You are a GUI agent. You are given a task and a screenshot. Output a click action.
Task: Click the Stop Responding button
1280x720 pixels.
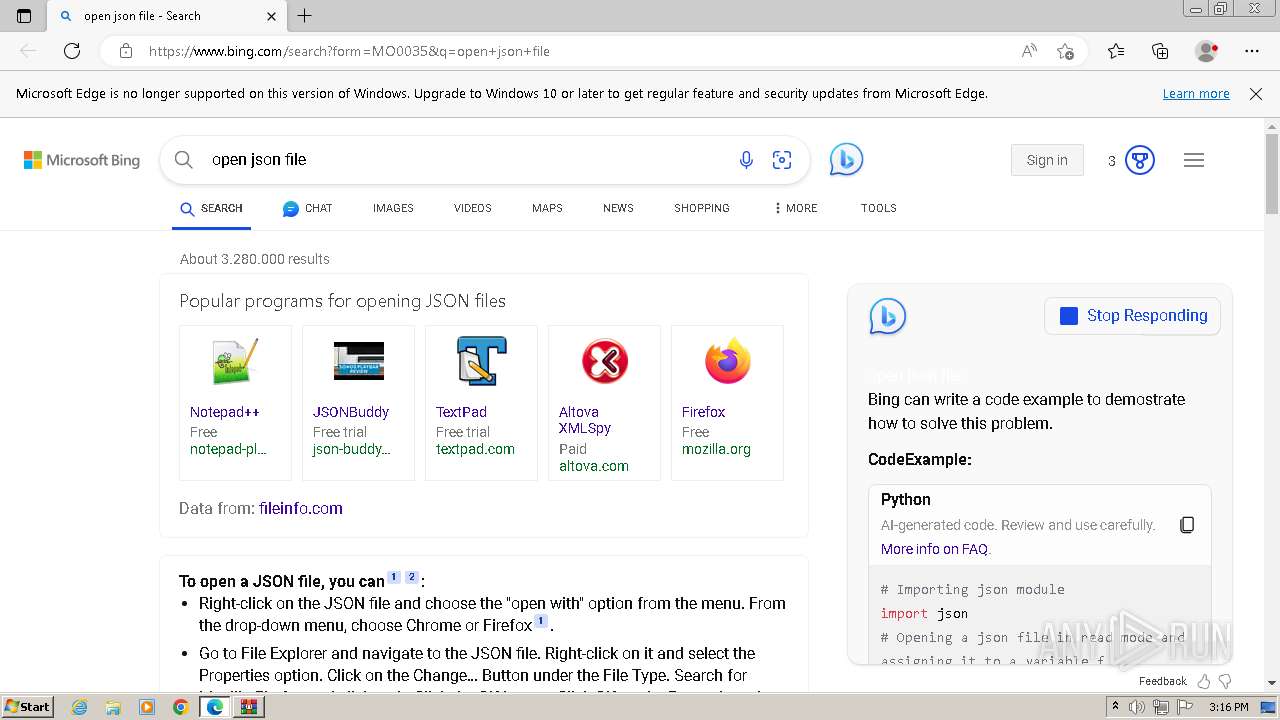point(1132,316)
